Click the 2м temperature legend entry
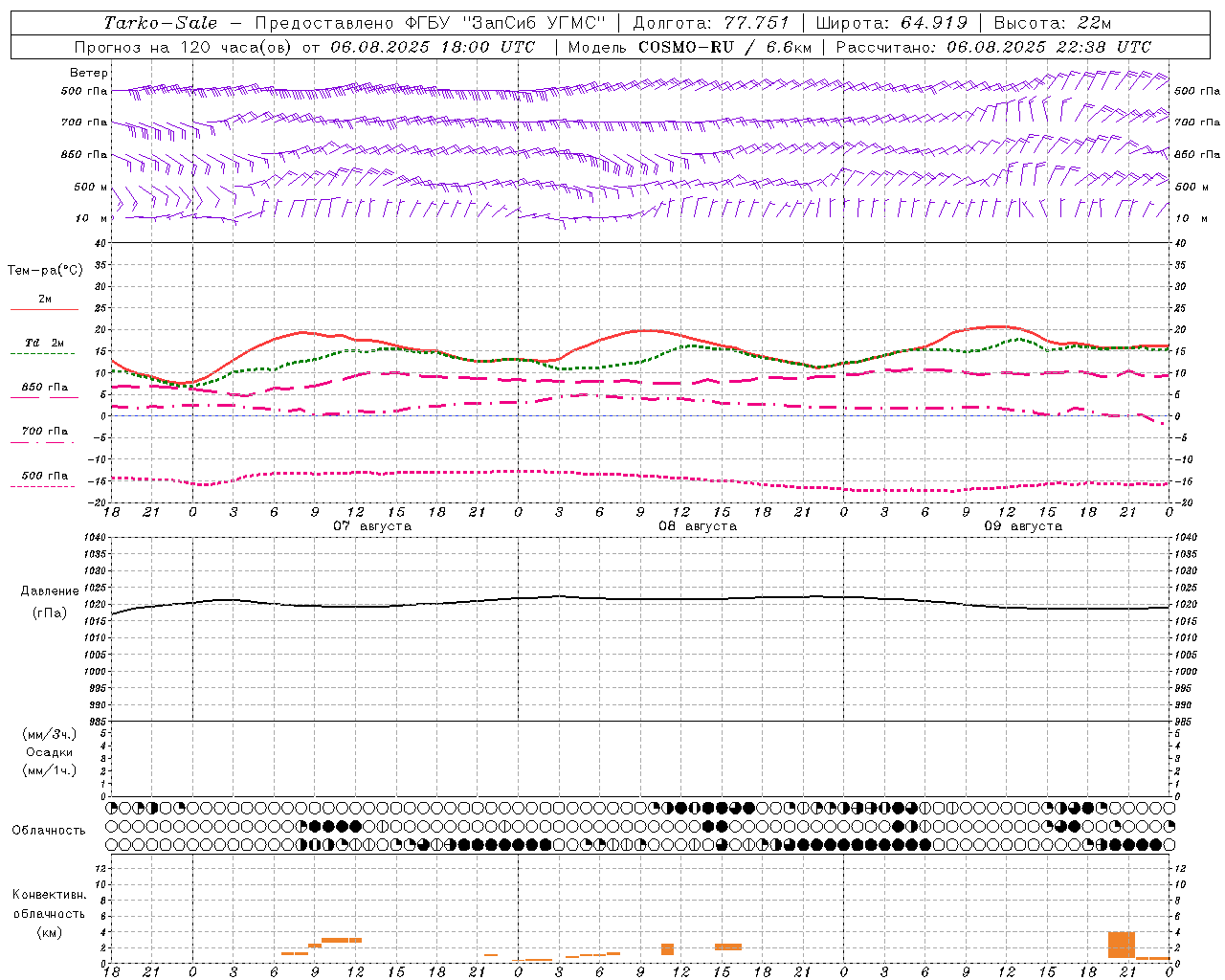Image resolution: width=1225 pixels, height=980 pixels. coord(45,299)
